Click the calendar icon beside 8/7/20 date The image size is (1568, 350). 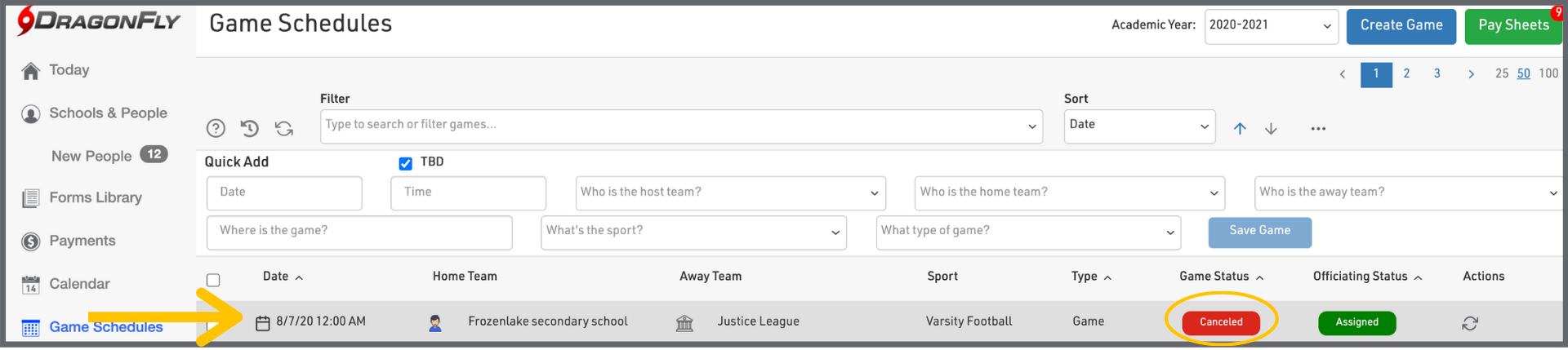click(x=263, y=323)
